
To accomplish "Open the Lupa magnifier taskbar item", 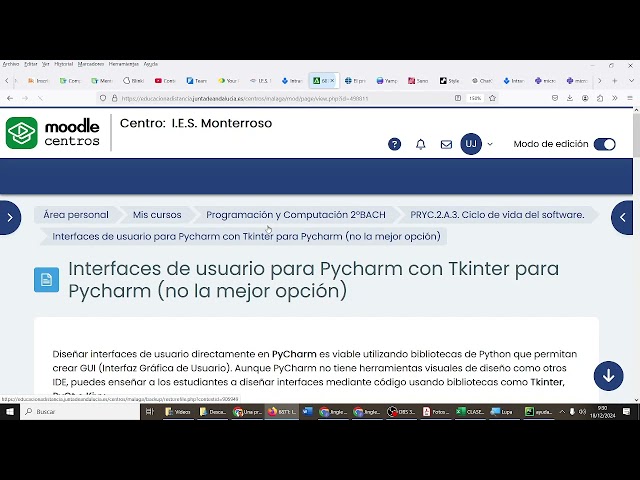I will point(502,412).
